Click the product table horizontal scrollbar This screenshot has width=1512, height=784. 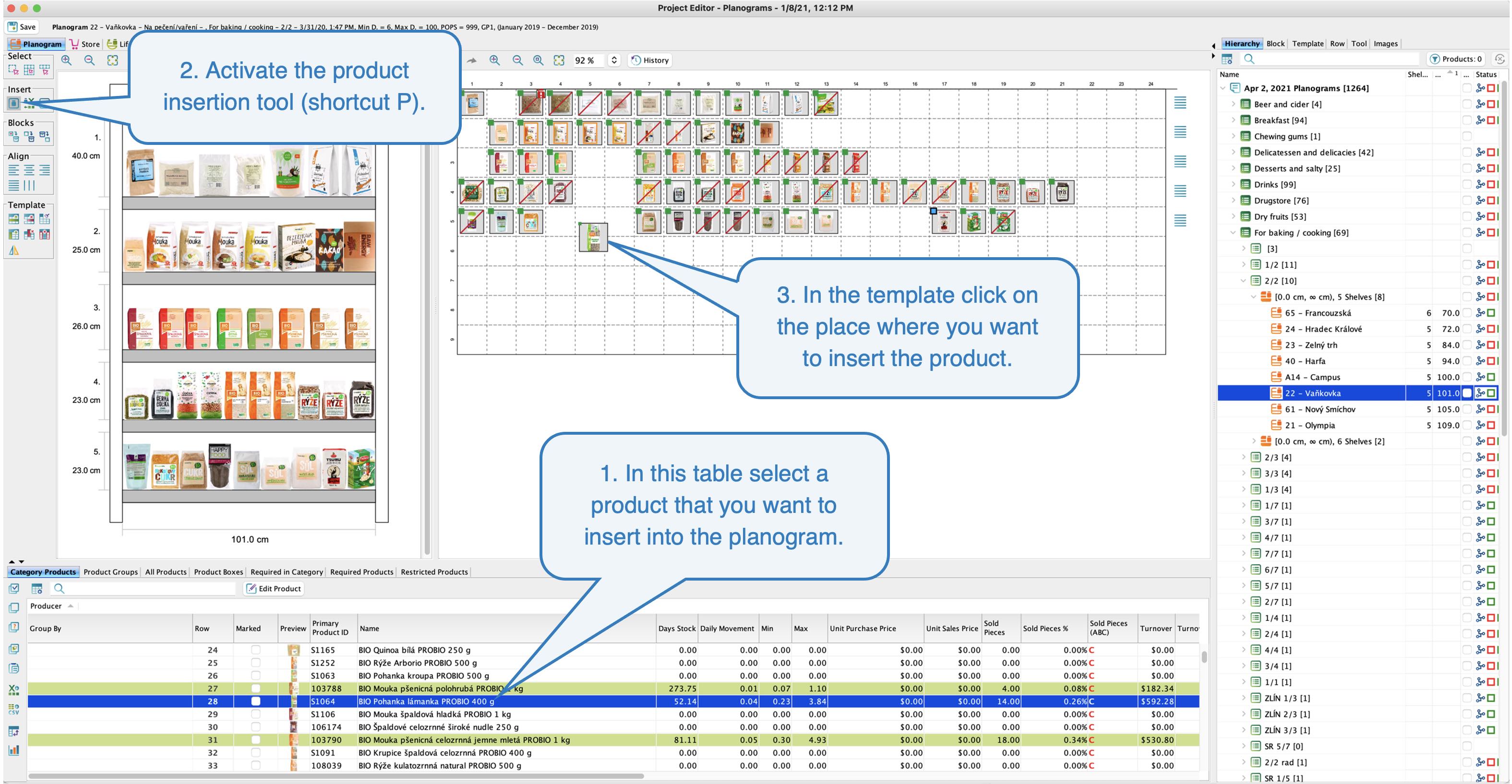[x=336, y=776]
